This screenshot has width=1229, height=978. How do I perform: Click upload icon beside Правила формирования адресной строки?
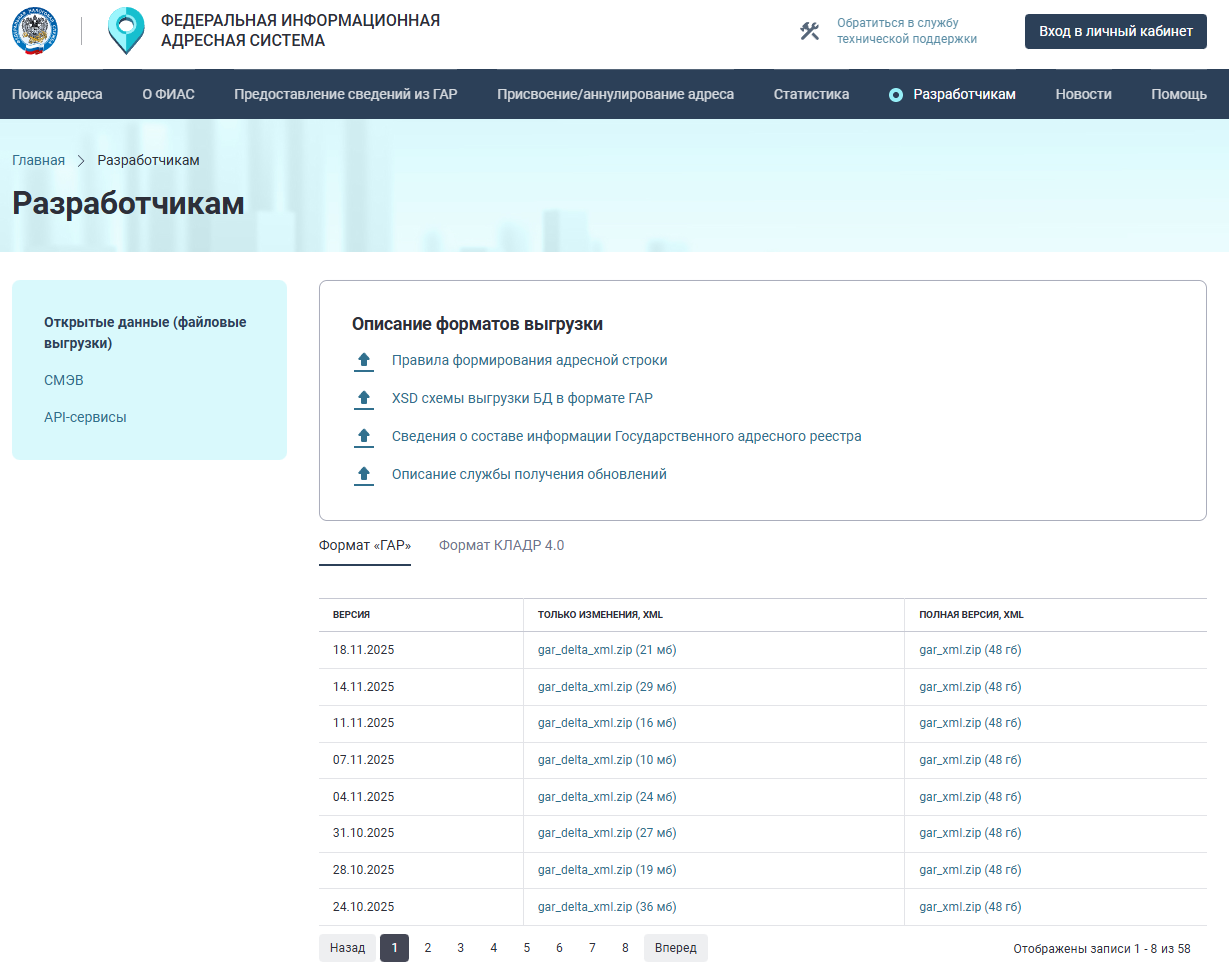364,361
